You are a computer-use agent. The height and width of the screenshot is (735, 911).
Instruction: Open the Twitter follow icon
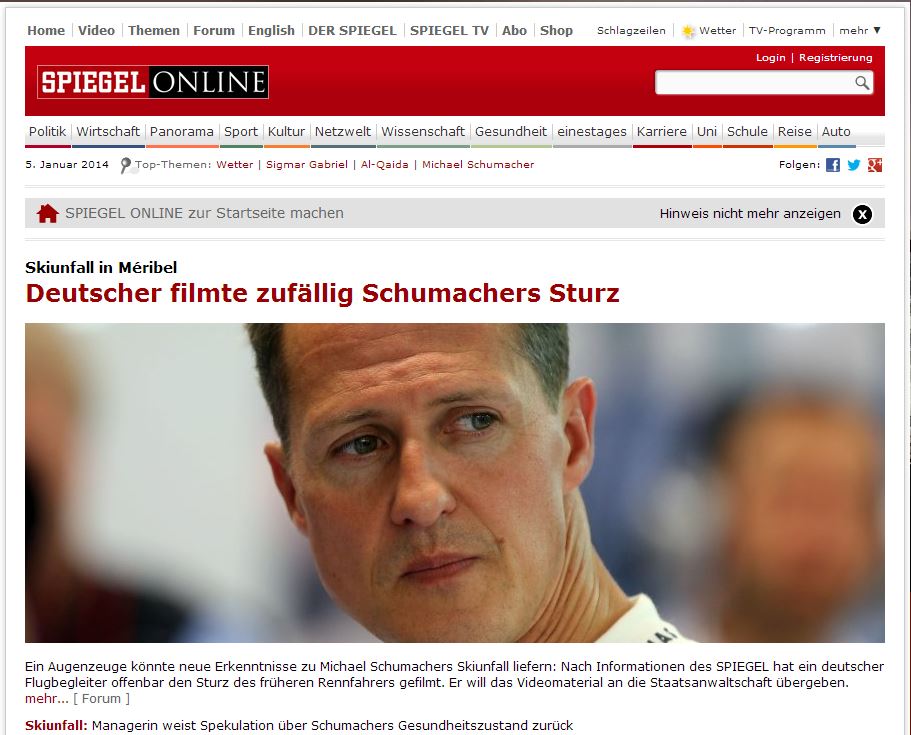point(853,165)
